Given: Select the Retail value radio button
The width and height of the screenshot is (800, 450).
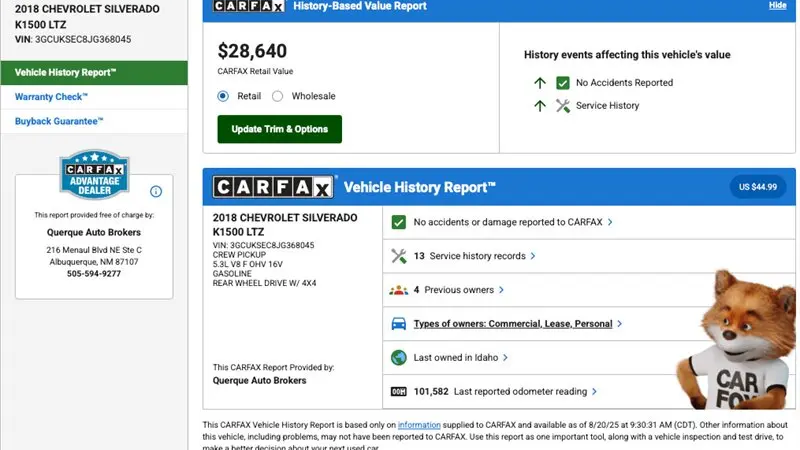Looking at the screenshot, I should (223, 96).
